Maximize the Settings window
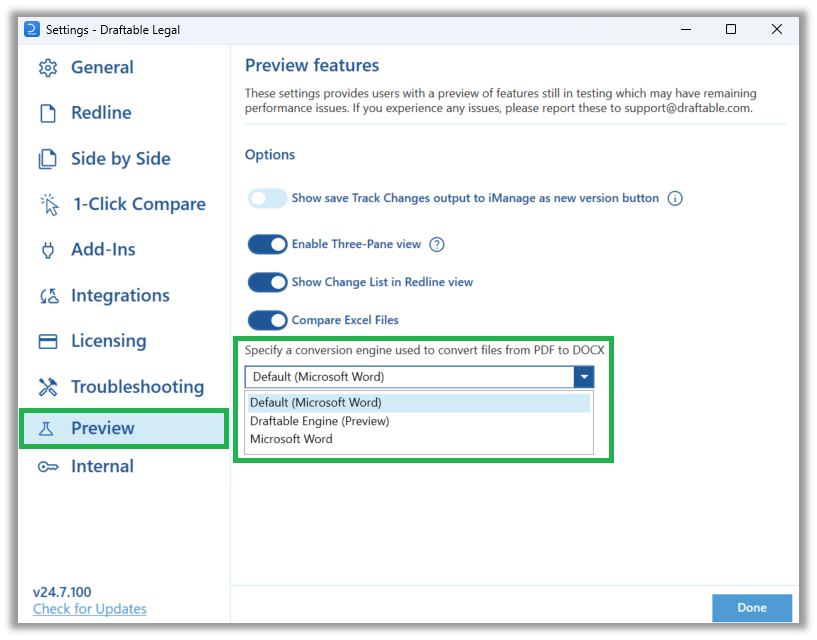The height and width of the screenshot is (640, 817). click(x=731, y=29)
